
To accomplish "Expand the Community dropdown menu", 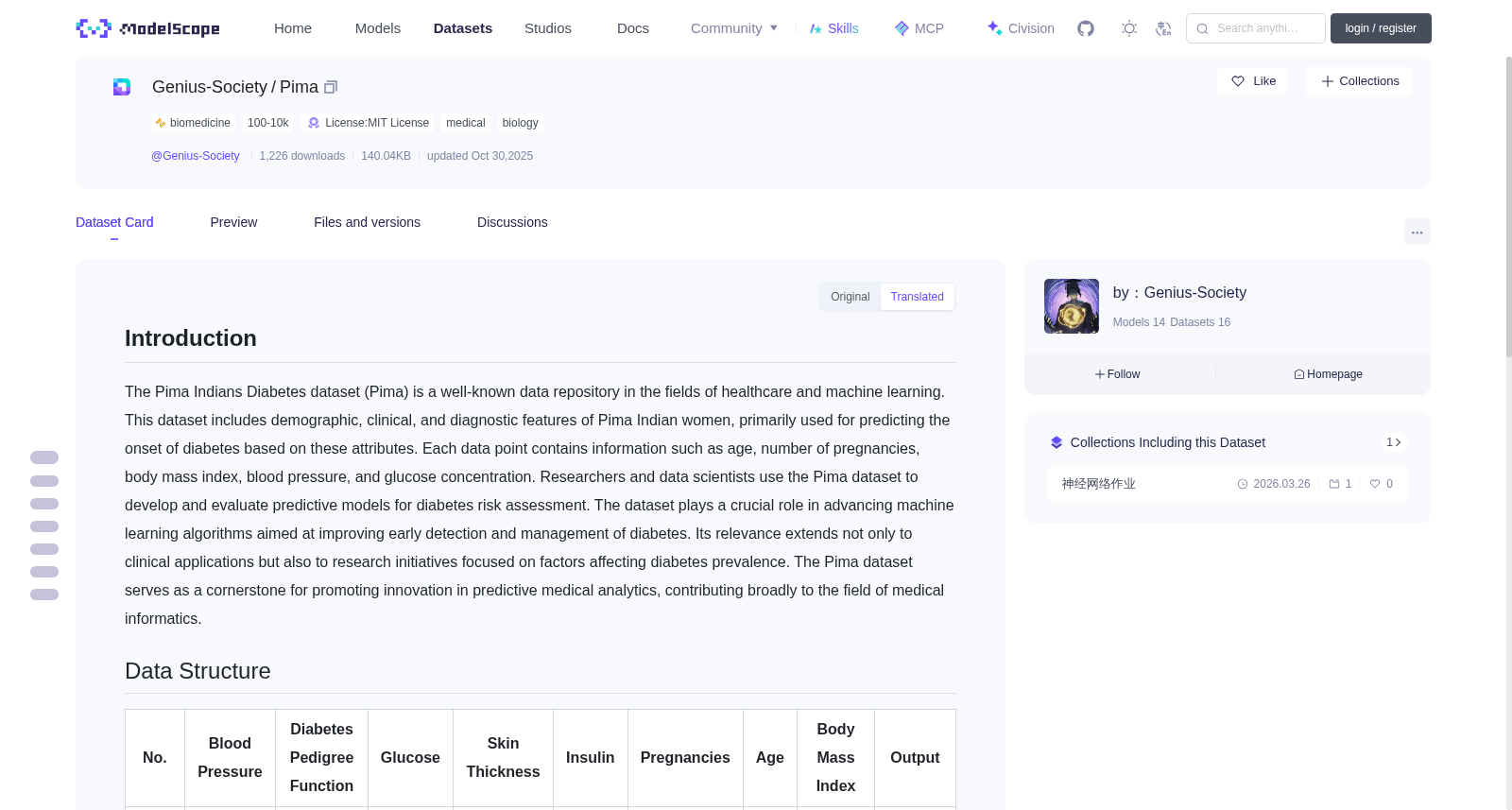I will click(734, 28).
